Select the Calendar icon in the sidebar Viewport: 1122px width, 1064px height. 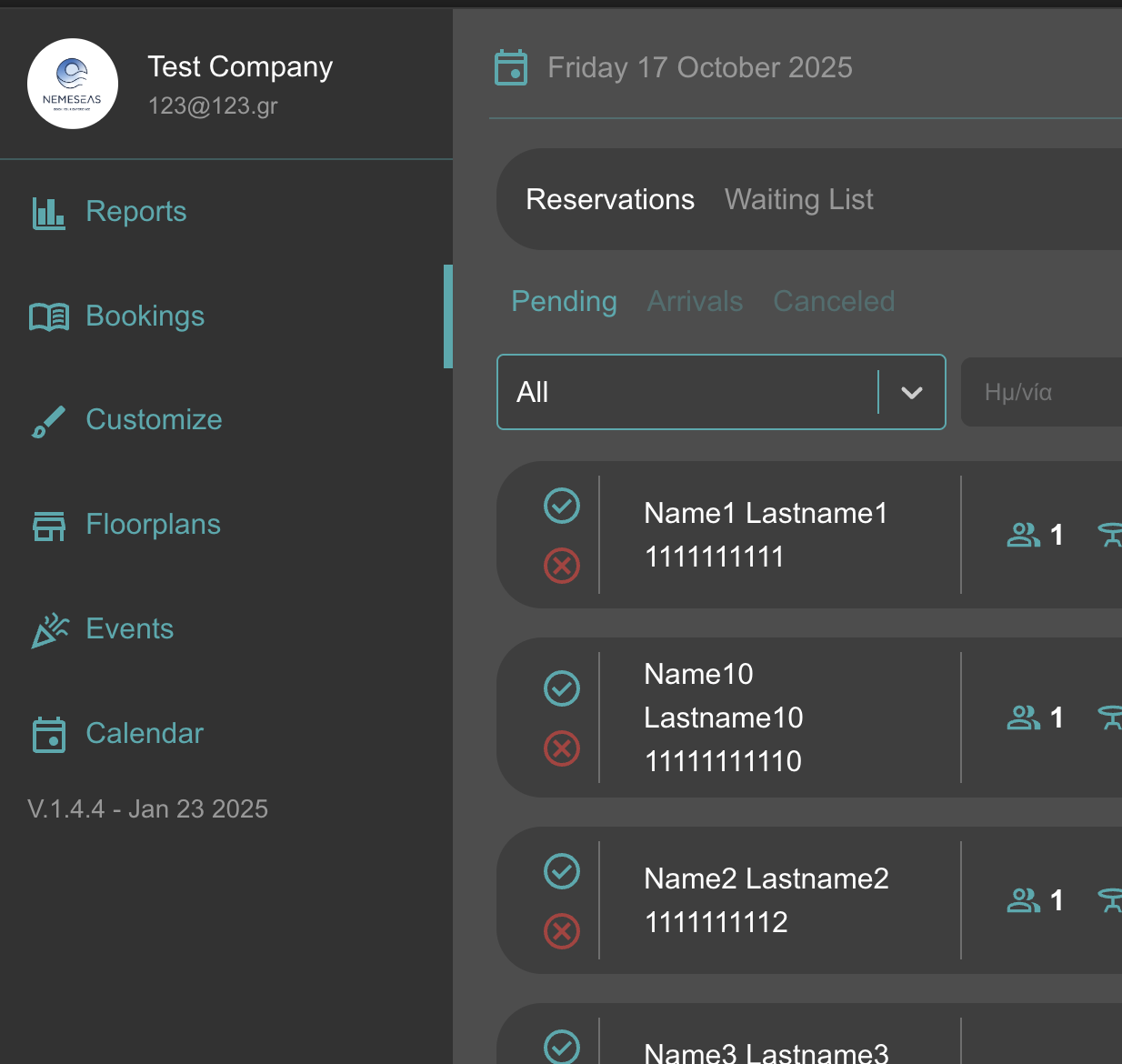[49, 734]
